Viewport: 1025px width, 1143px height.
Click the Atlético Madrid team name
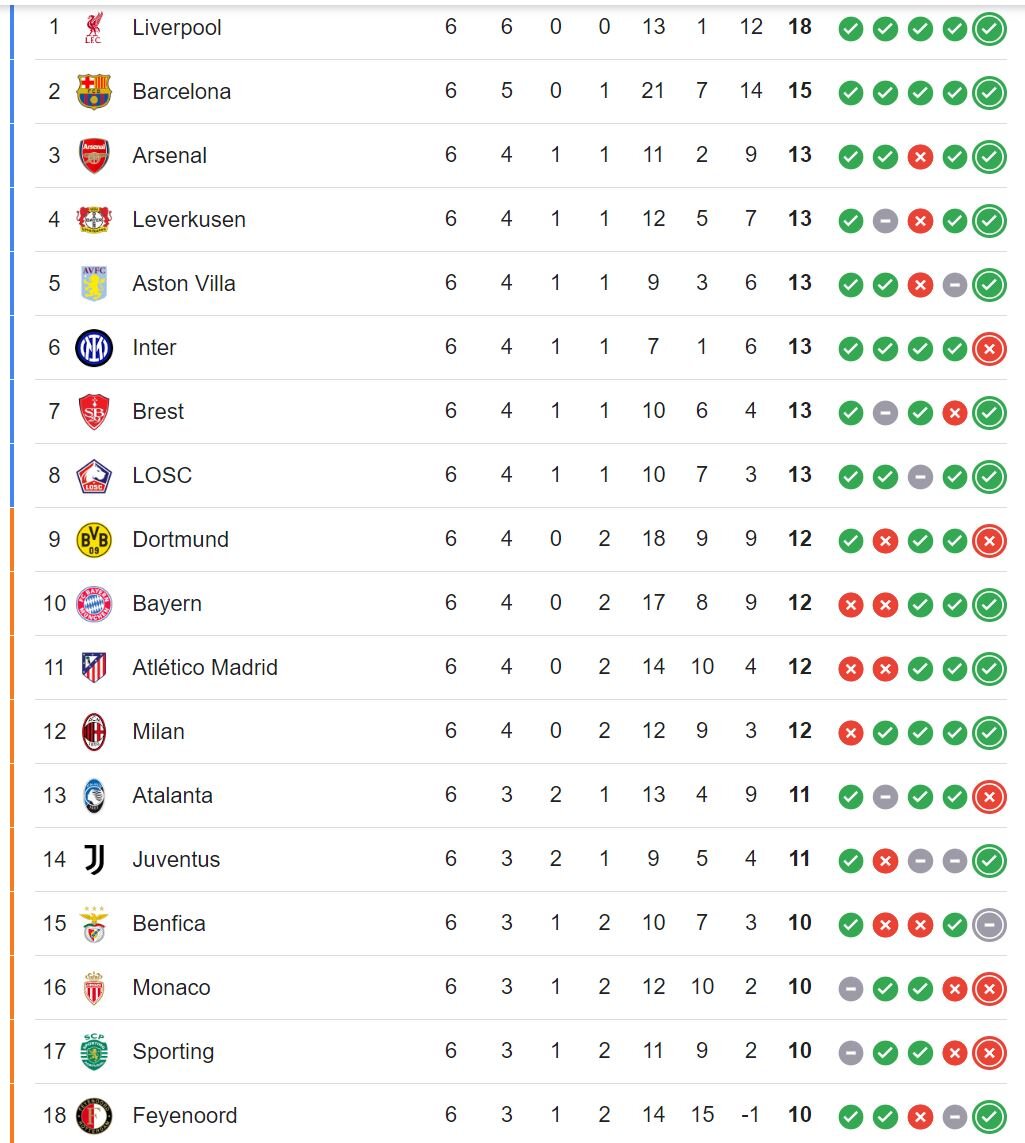(x=205, y=668)
